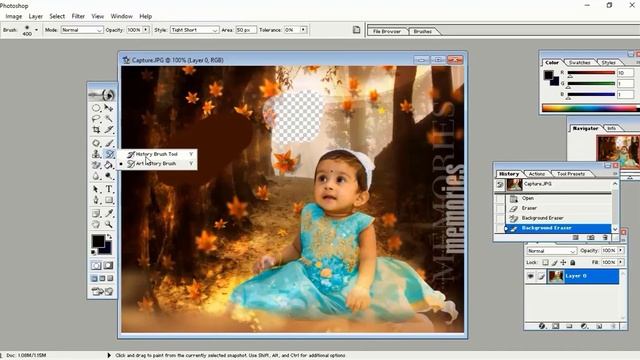Select the Move tool
The image size is (640, 360).
[109, 108]
